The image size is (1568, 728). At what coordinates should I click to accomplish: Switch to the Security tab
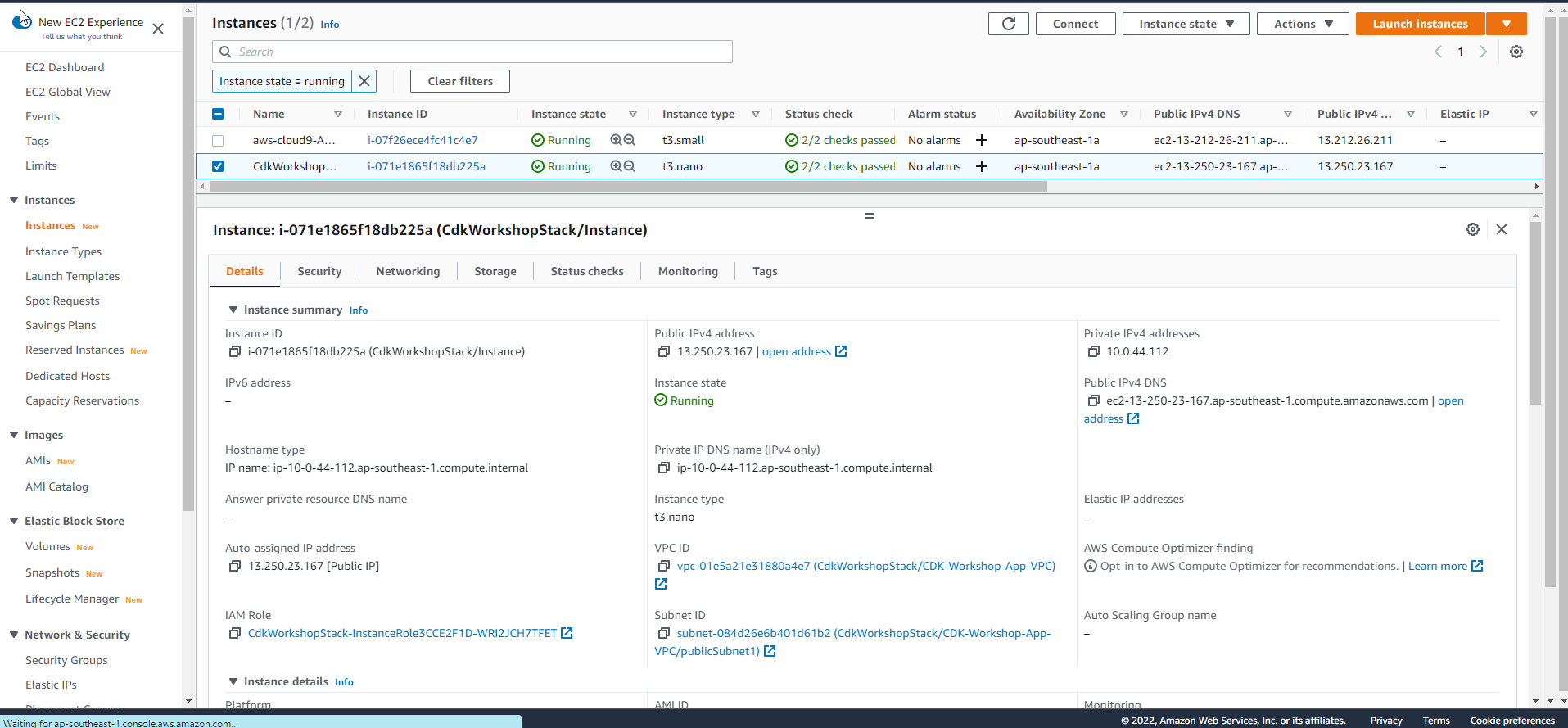tap(319, 271)
